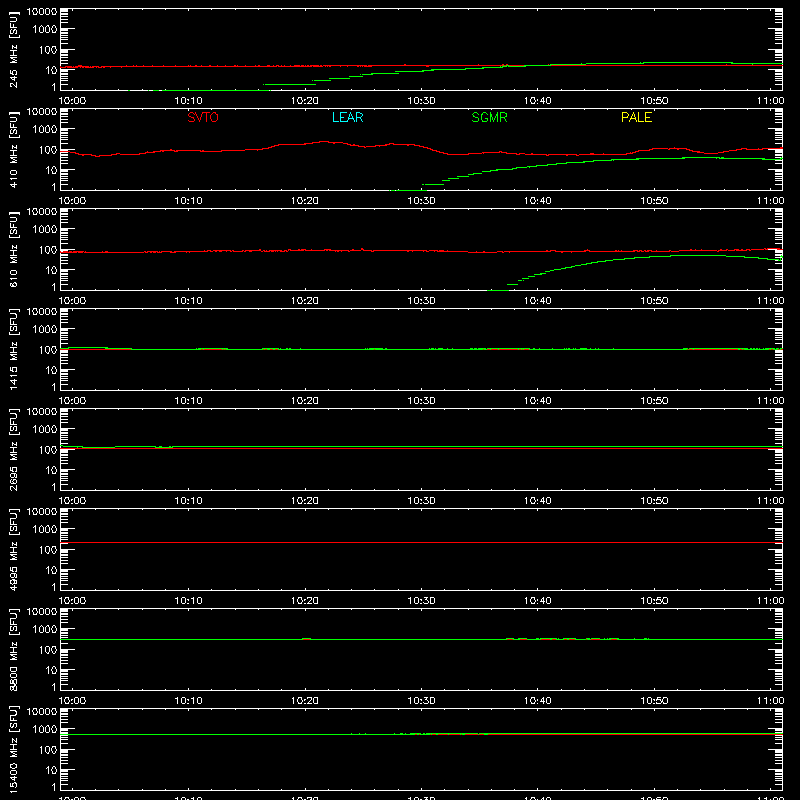Click 10:50 time label under 410 MHz plot
This screenshot has width=800, height=800.
pyautogui.click(x=654, y=201)
